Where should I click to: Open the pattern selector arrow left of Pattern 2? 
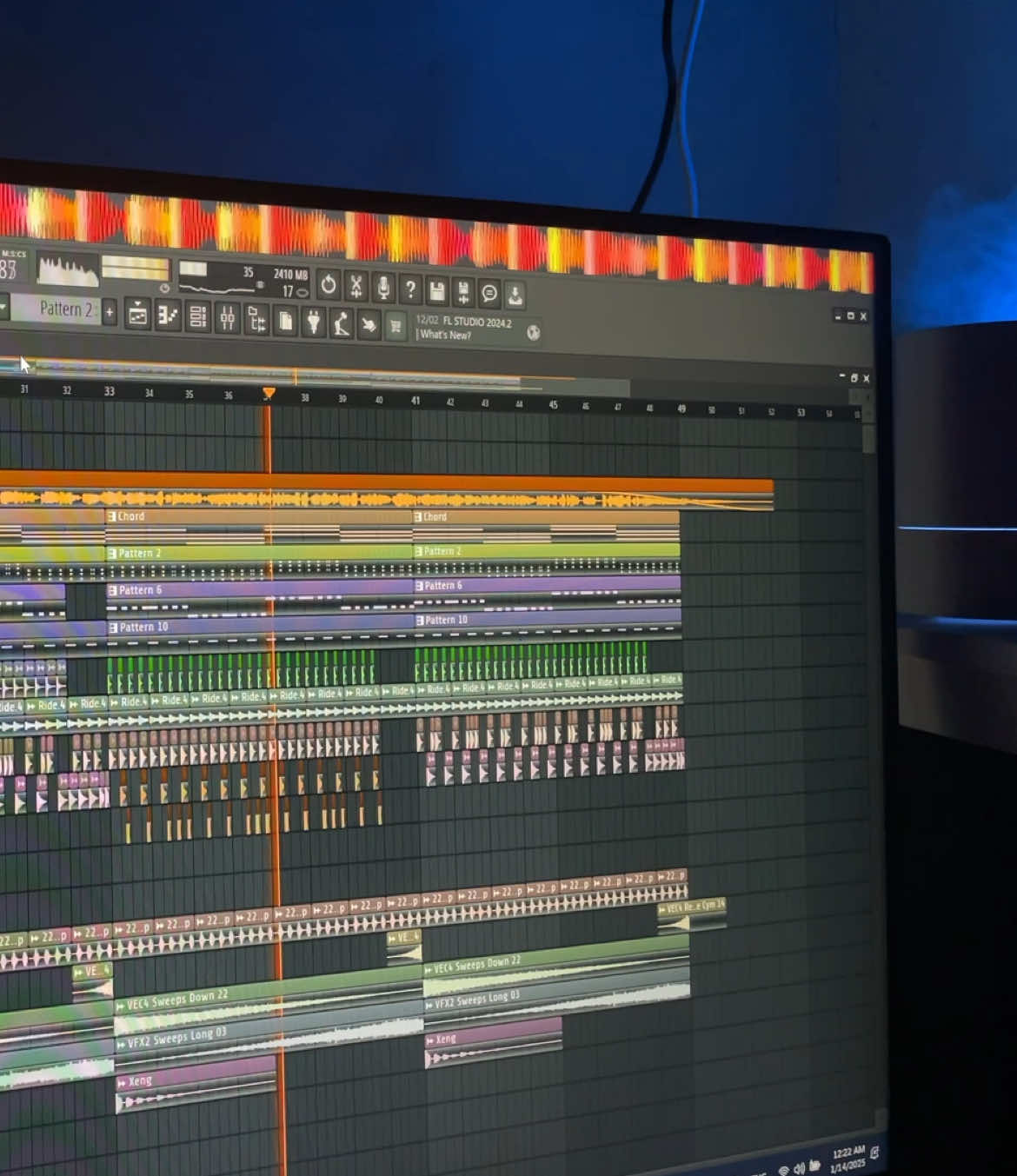3,307
